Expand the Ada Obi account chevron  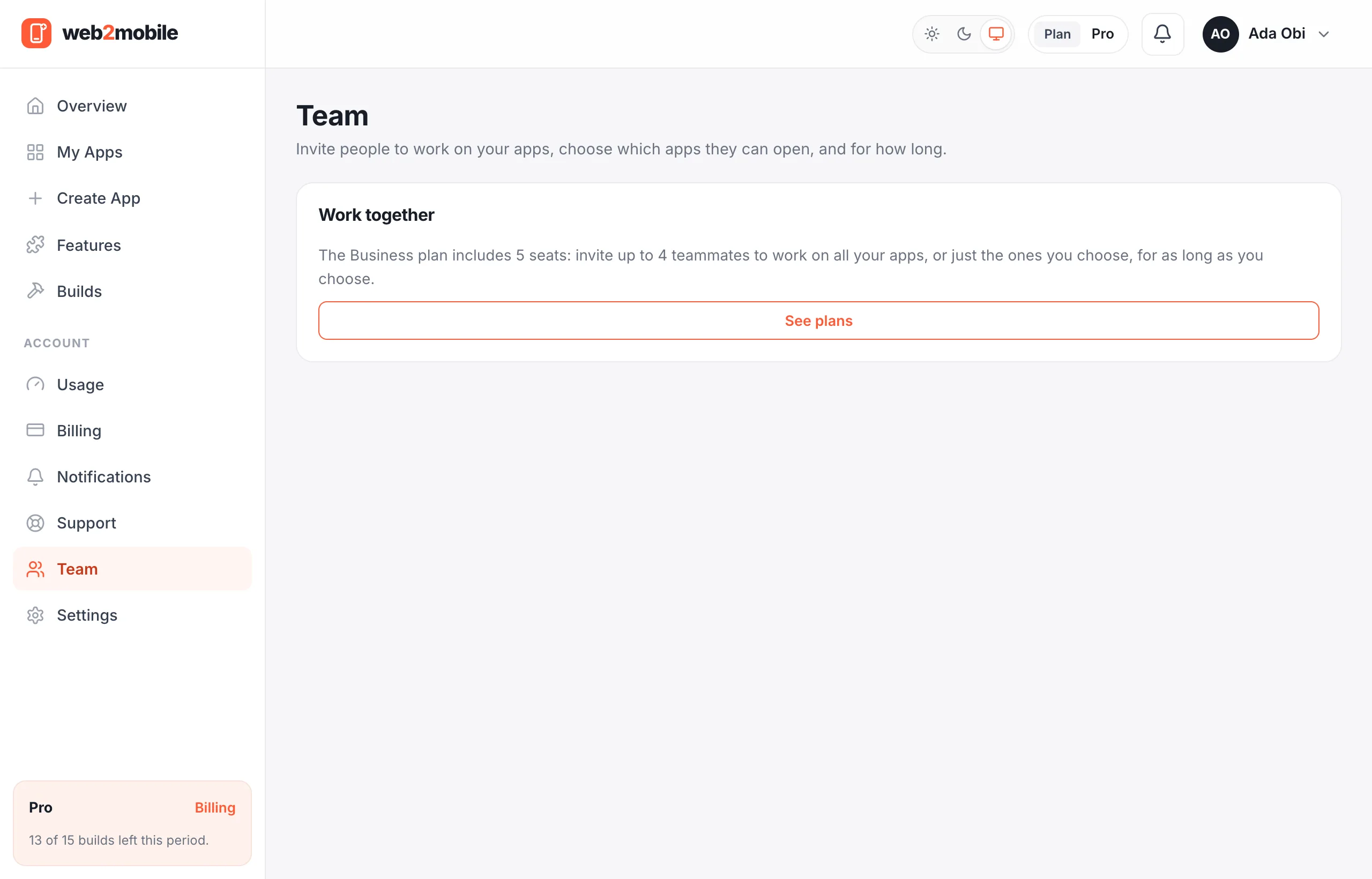(1323, 34)
